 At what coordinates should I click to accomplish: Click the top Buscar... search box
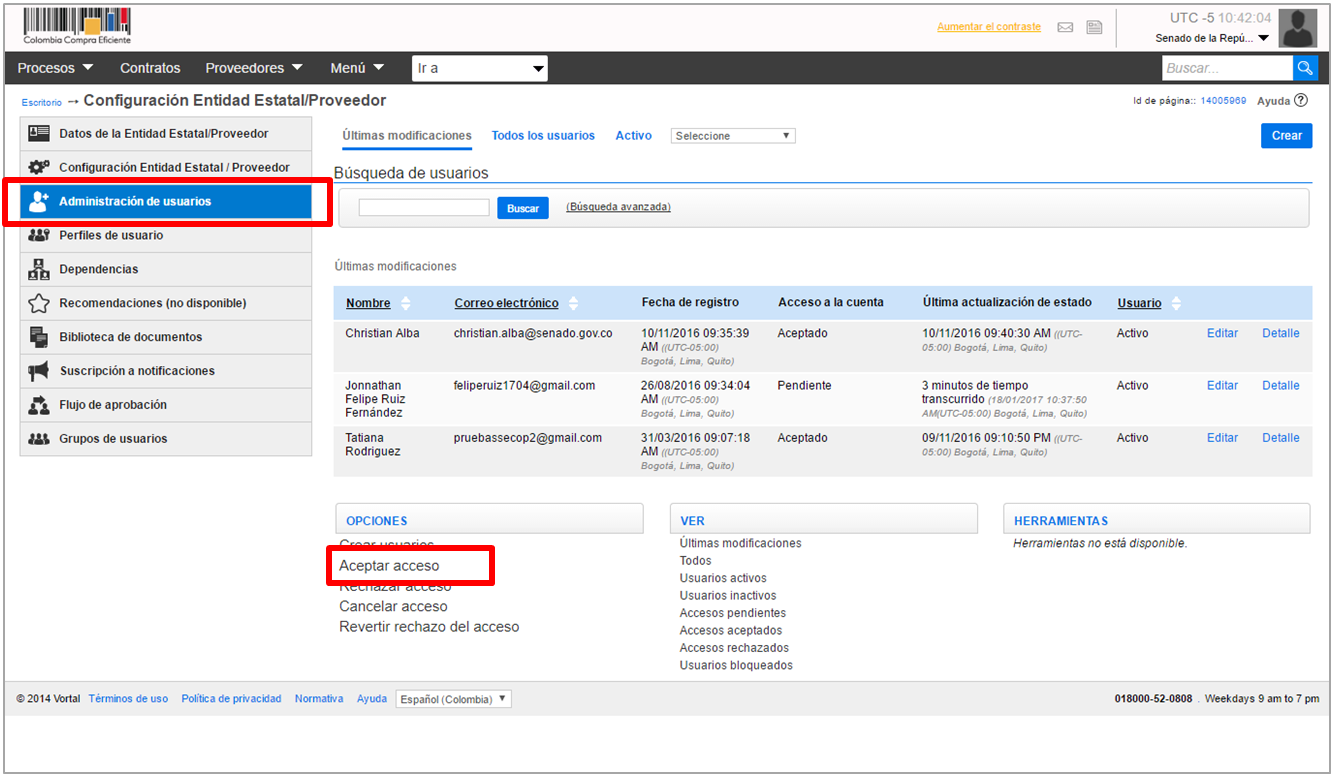pos(1227,68)
